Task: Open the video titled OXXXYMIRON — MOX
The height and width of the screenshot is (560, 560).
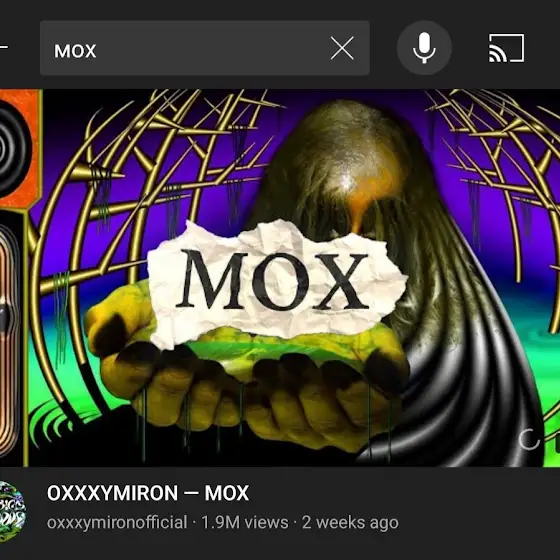Action: point(148,493)
